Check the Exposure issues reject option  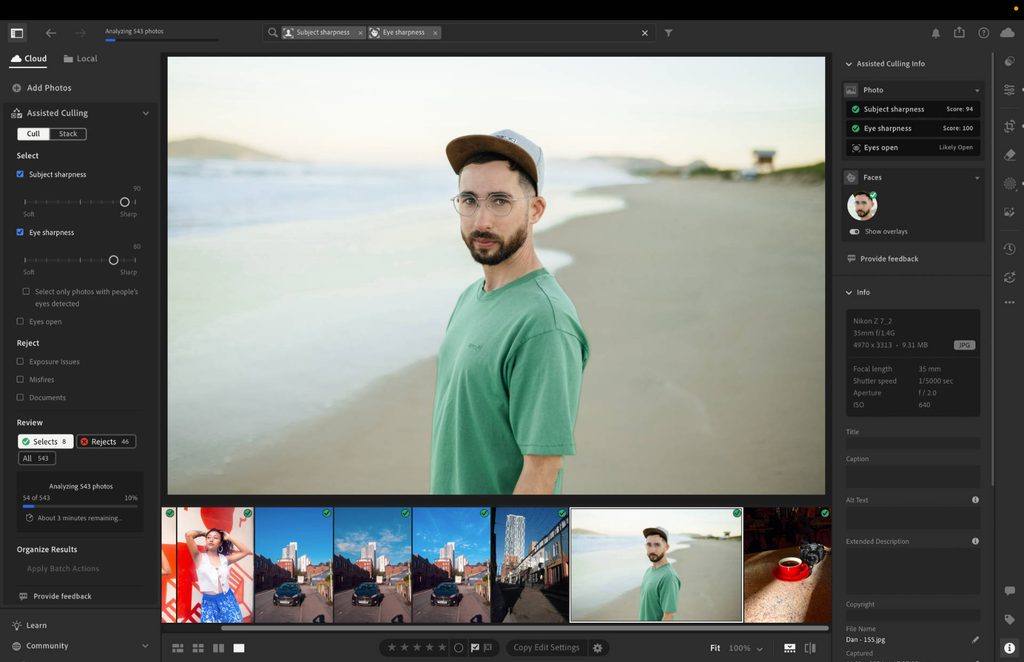[20, 361]
